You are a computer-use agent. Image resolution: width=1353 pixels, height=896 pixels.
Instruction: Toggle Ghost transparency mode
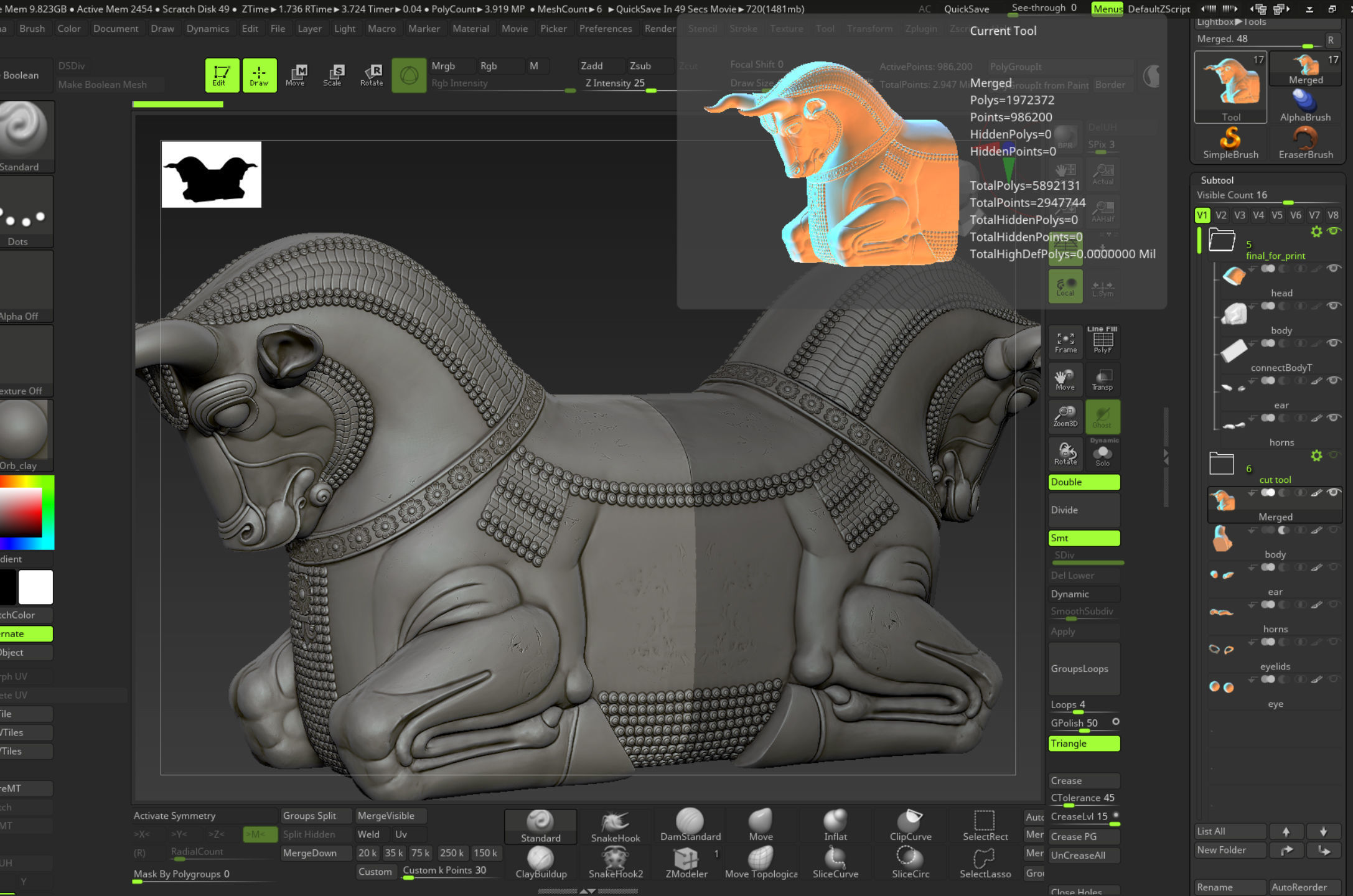(x=1103, y=416)
